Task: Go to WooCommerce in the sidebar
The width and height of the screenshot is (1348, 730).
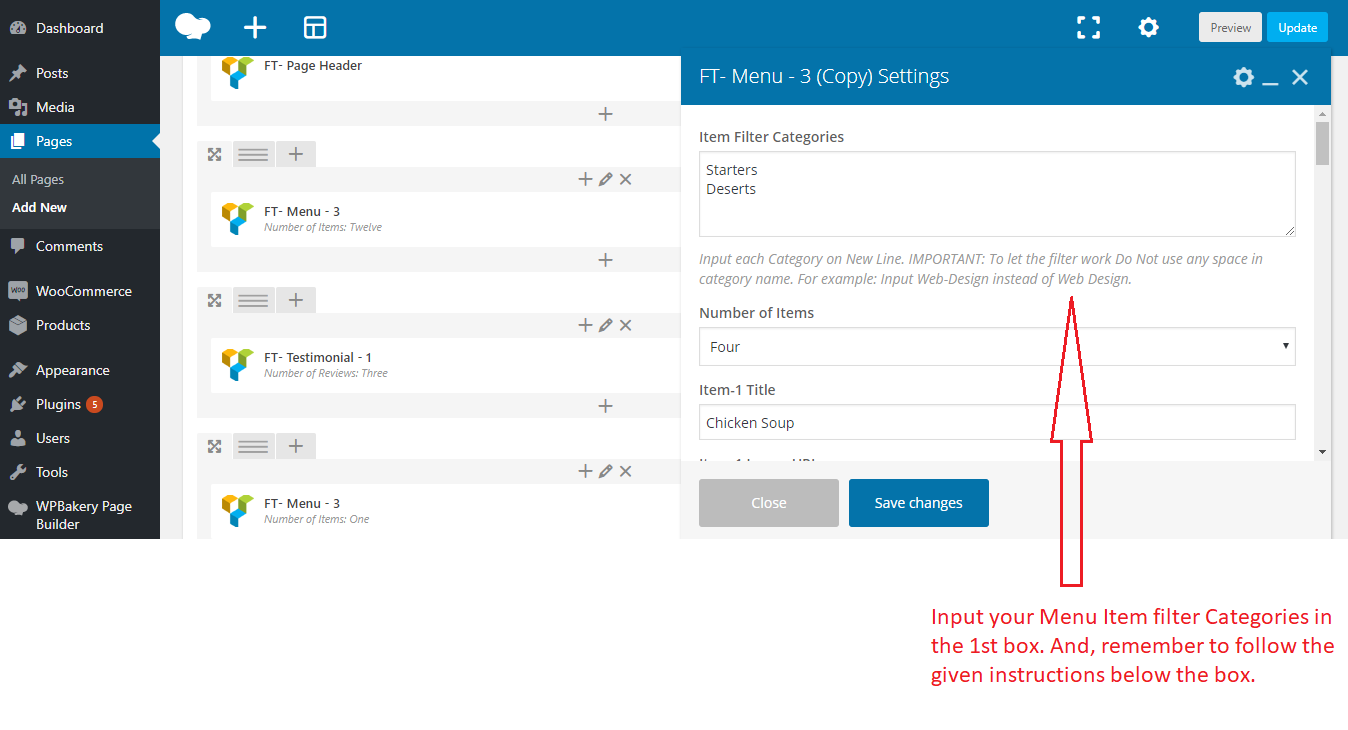Action: pos(83,291)
